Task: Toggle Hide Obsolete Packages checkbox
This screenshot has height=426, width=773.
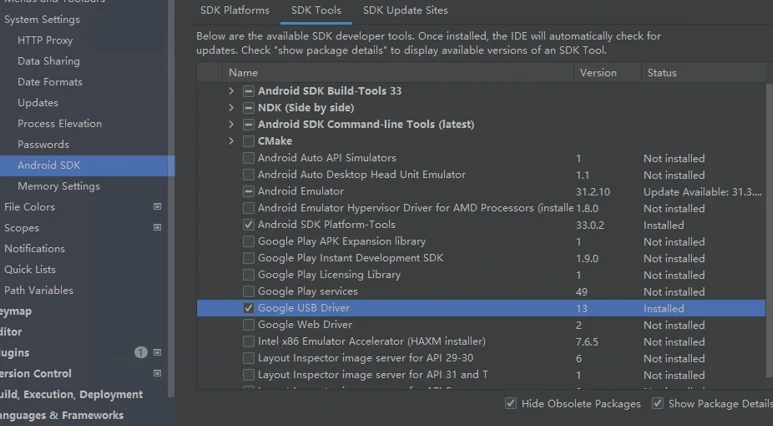Action: [511, 404]
